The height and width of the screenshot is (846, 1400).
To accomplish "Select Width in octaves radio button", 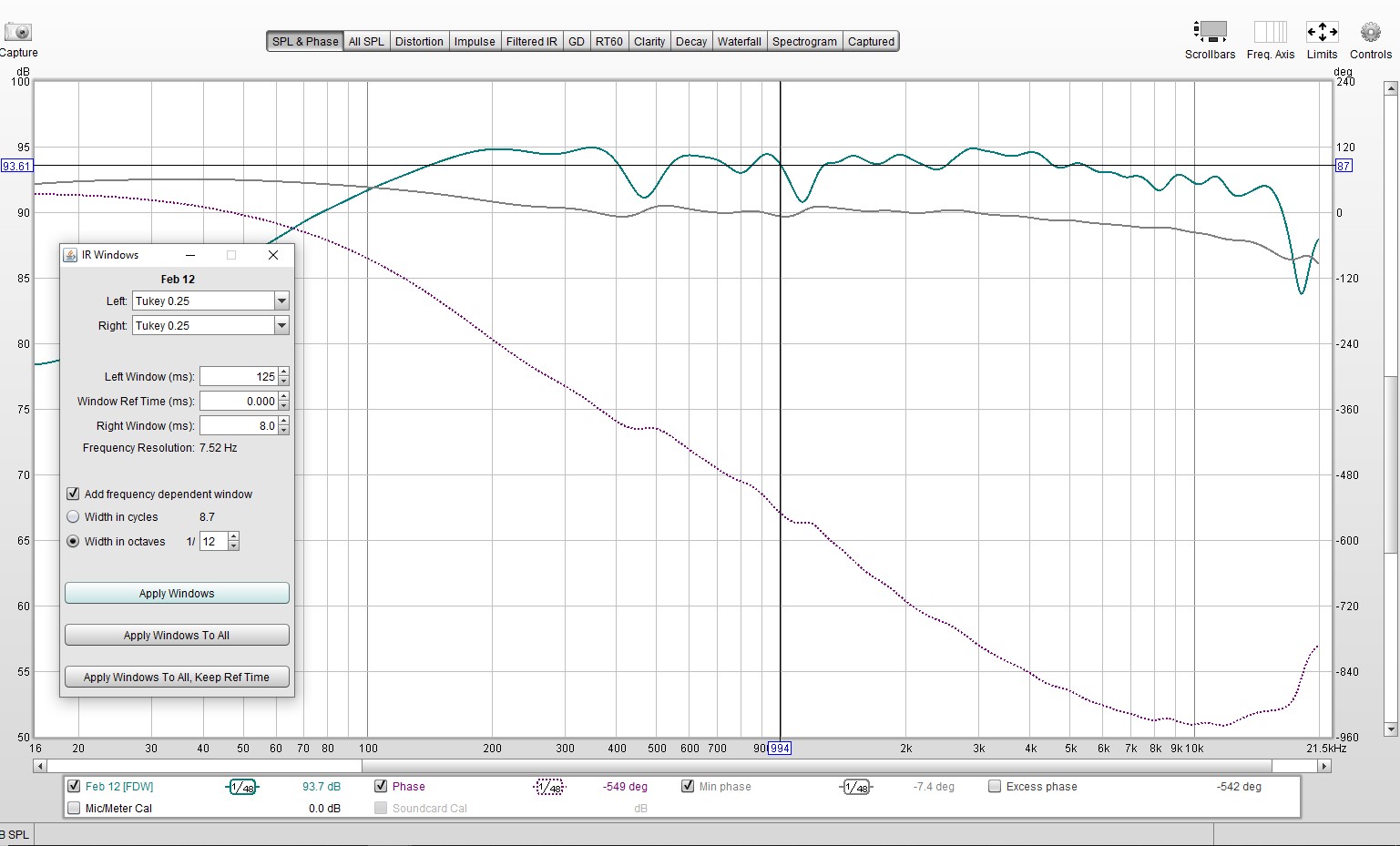I will tap(73, 541).
